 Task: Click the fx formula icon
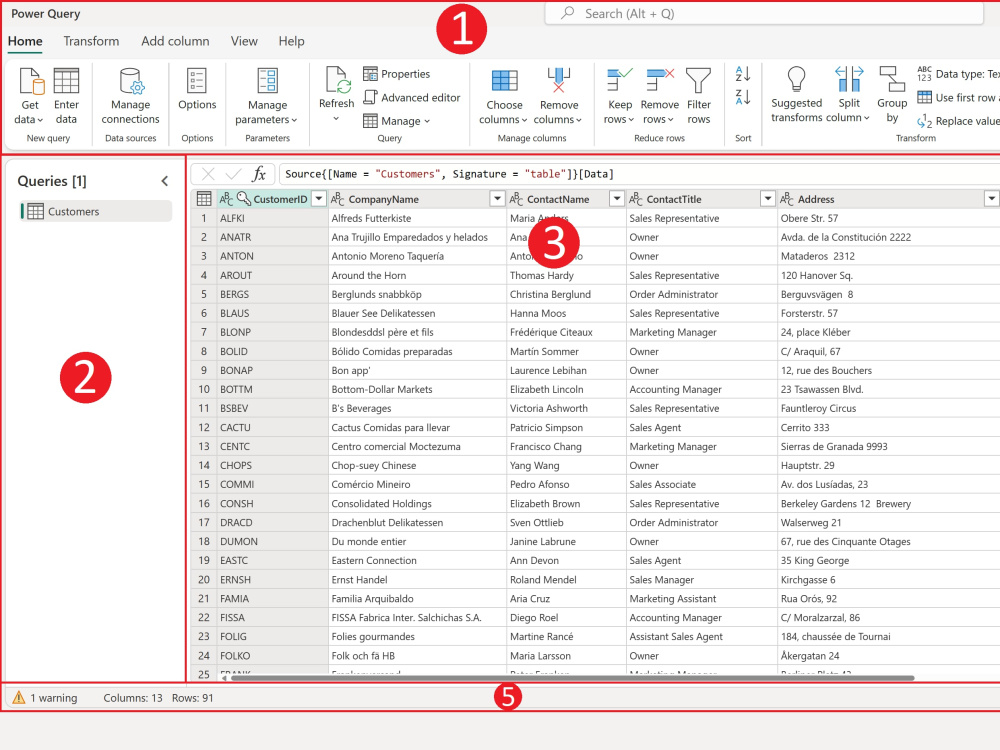[x=259, y=173]
